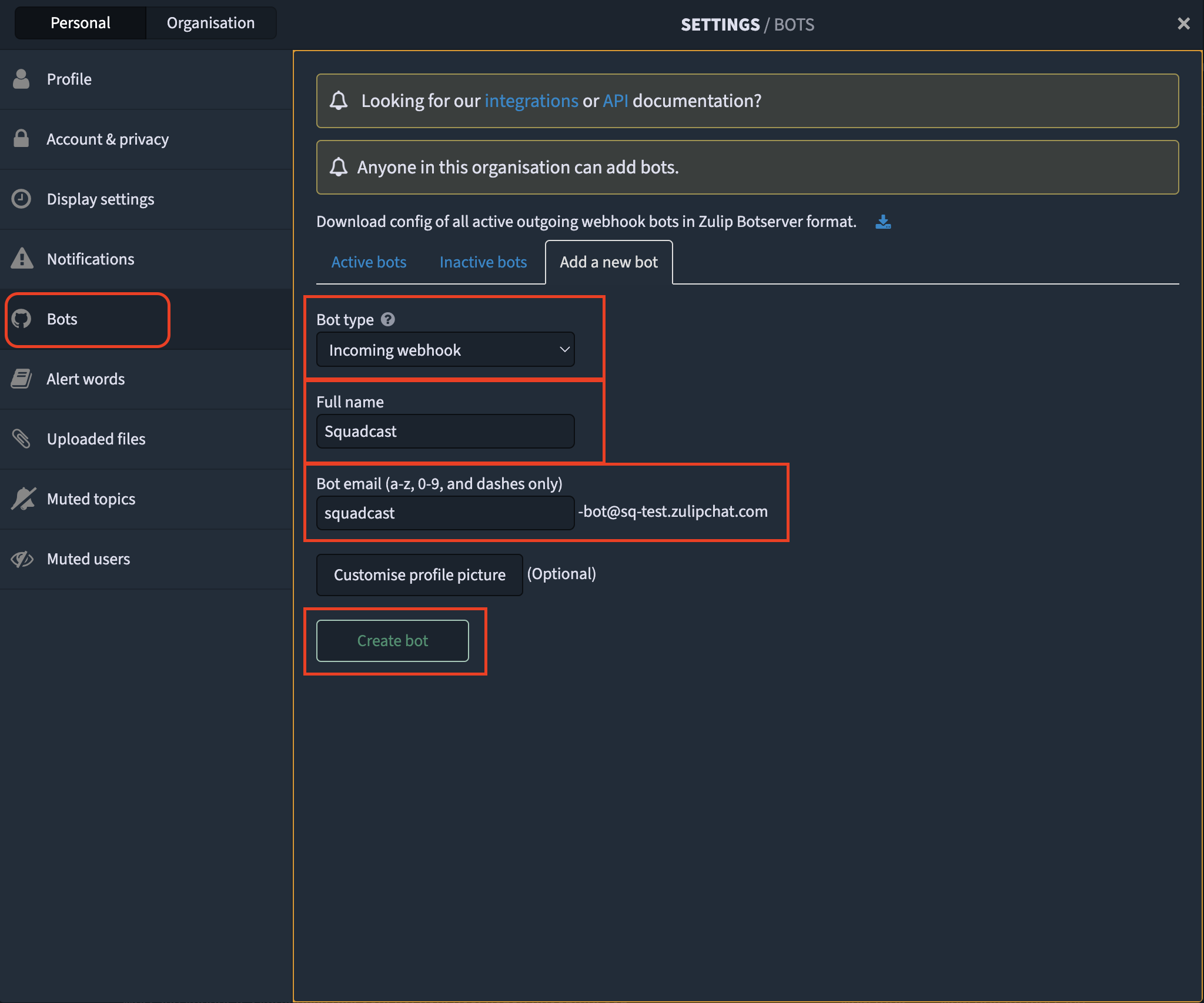
Task: Click the Account & privacy lock icon
Action: tap(21, 139)
